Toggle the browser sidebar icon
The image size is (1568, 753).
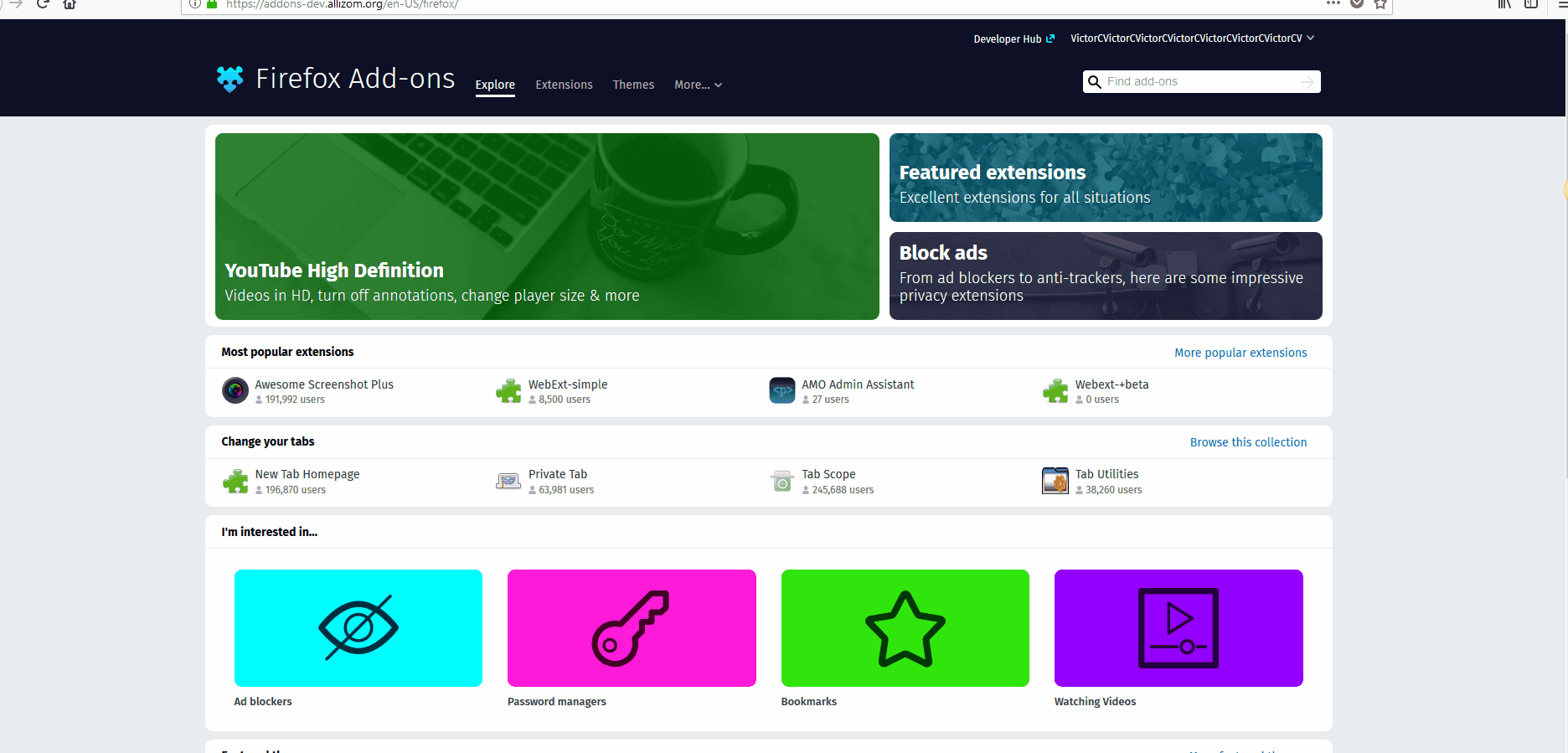click(1531, 4)
